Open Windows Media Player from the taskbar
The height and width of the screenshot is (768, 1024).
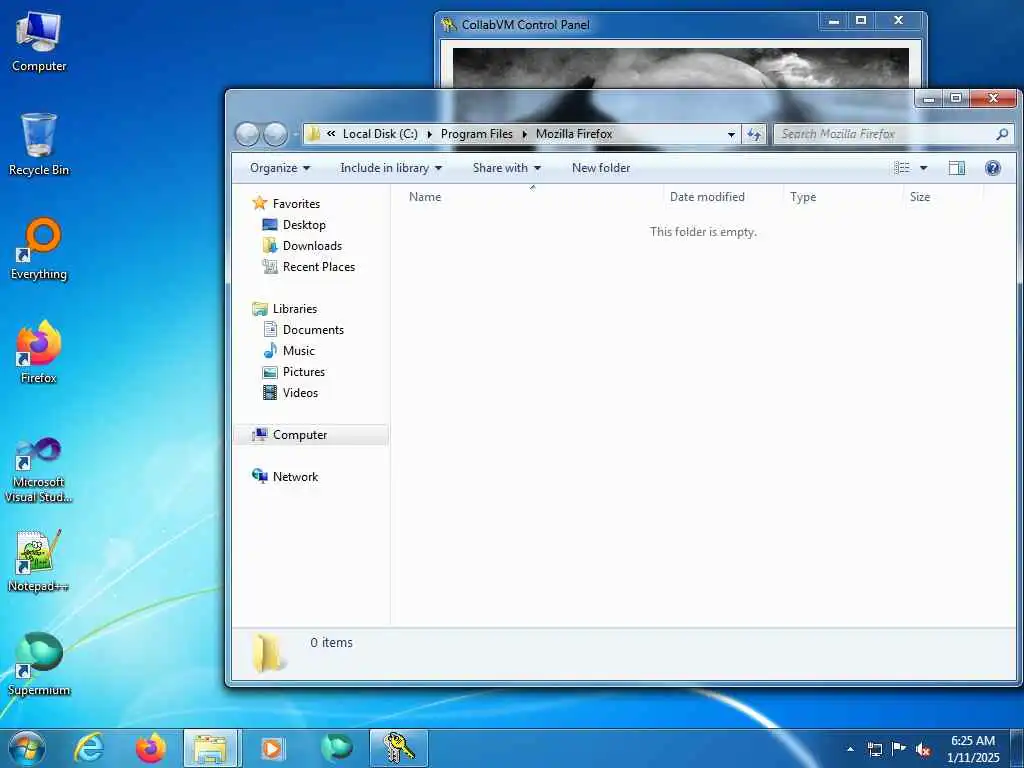tap(272, 748)
